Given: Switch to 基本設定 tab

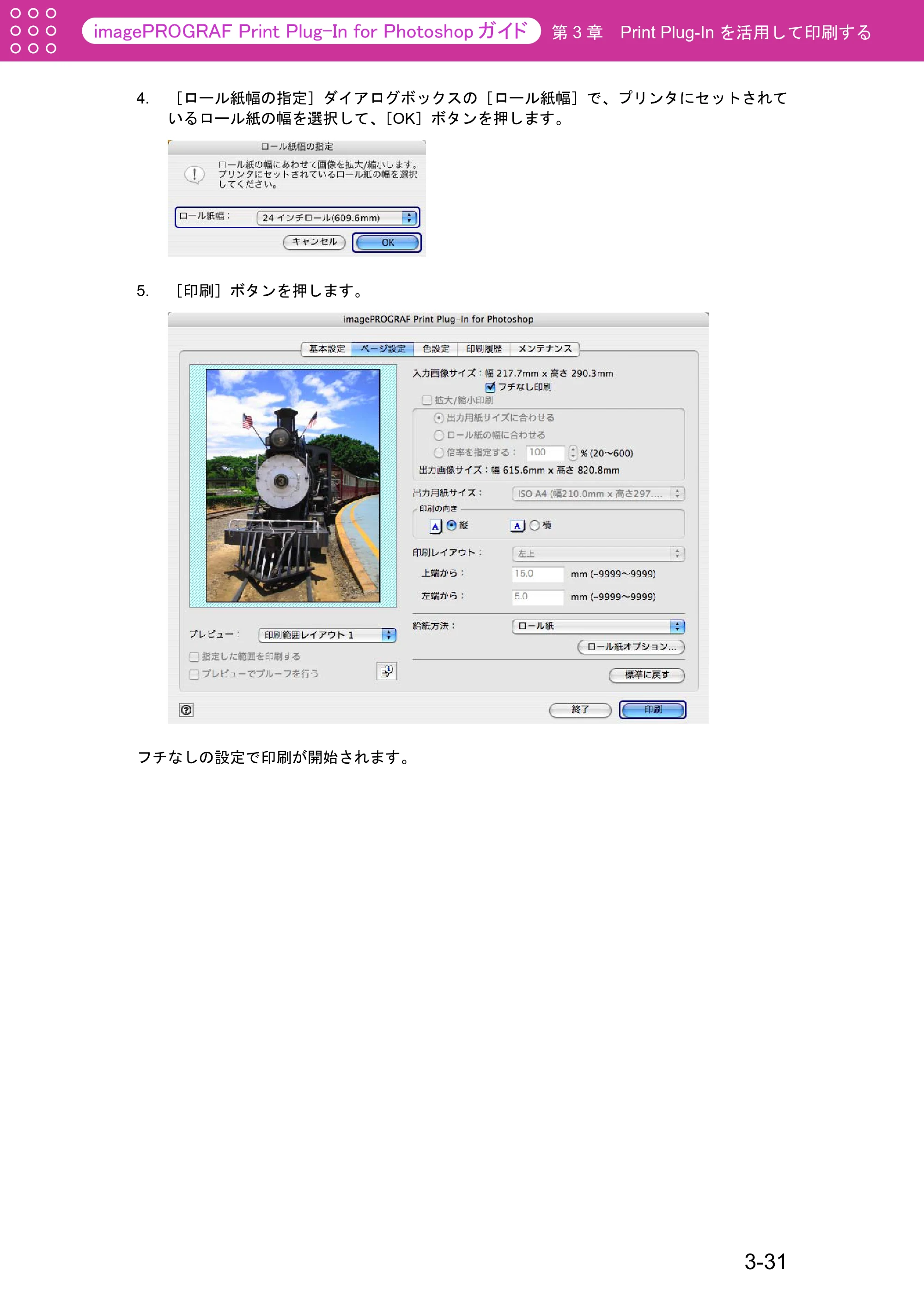Looking at the screenshot, I should point(327,349).
